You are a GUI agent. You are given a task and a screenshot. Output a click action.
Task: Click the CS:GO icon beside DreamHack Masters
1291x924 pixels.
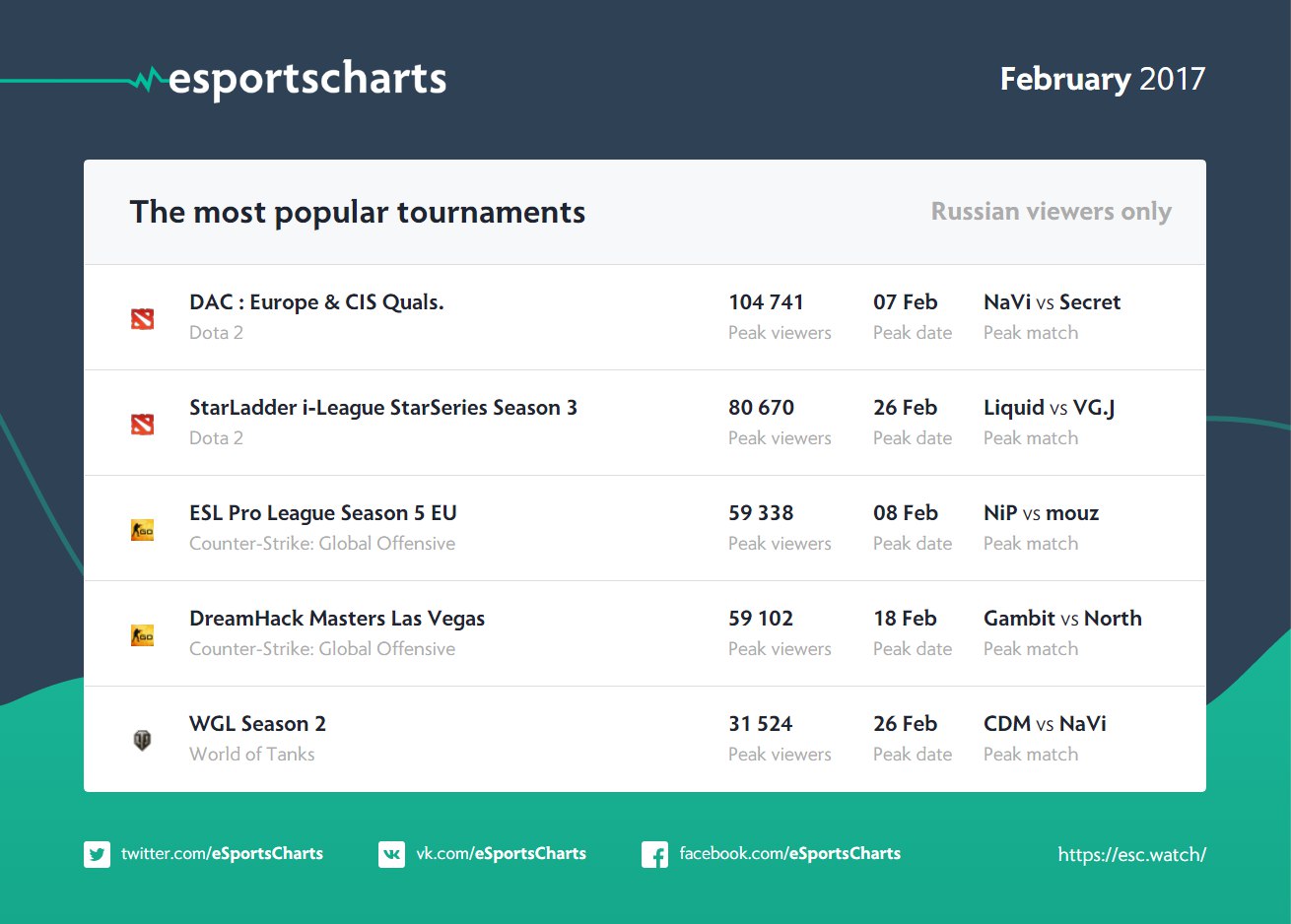tap(143, 635)
